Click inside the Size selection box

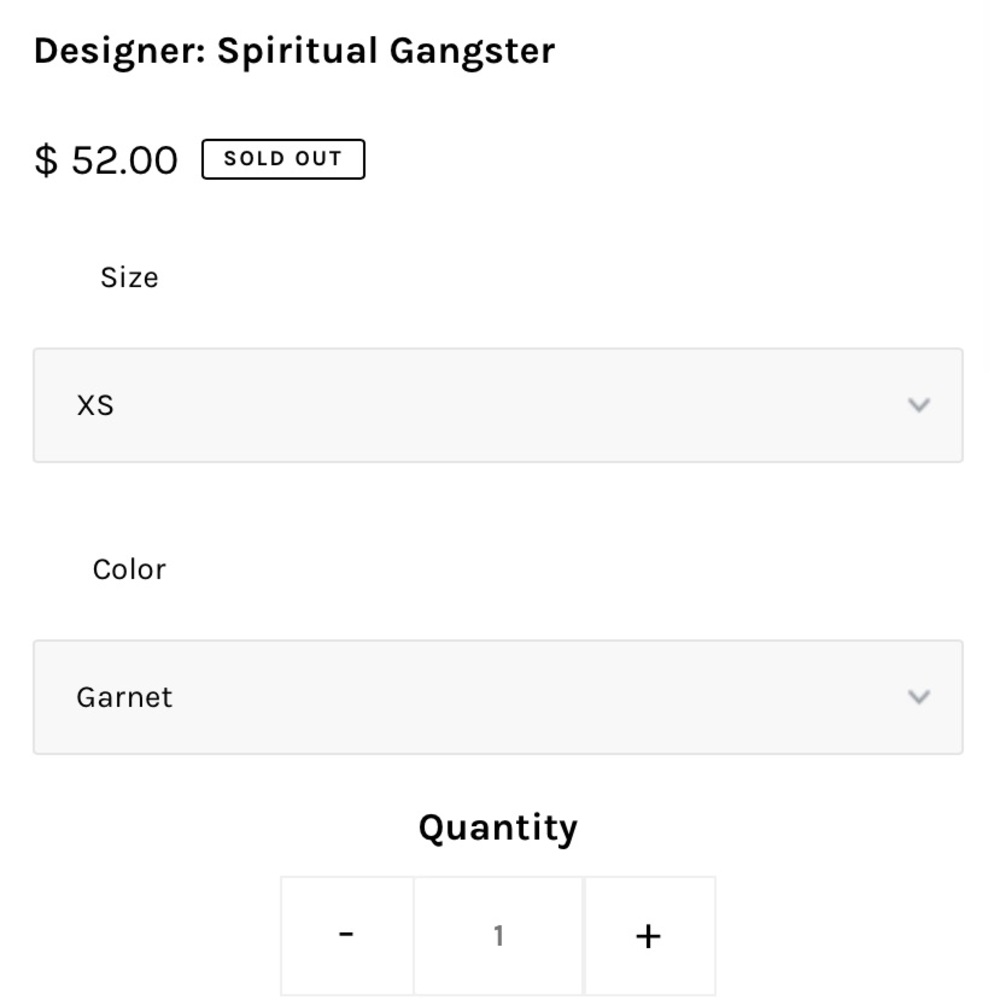pyautogui.click(x=497, y=405)
